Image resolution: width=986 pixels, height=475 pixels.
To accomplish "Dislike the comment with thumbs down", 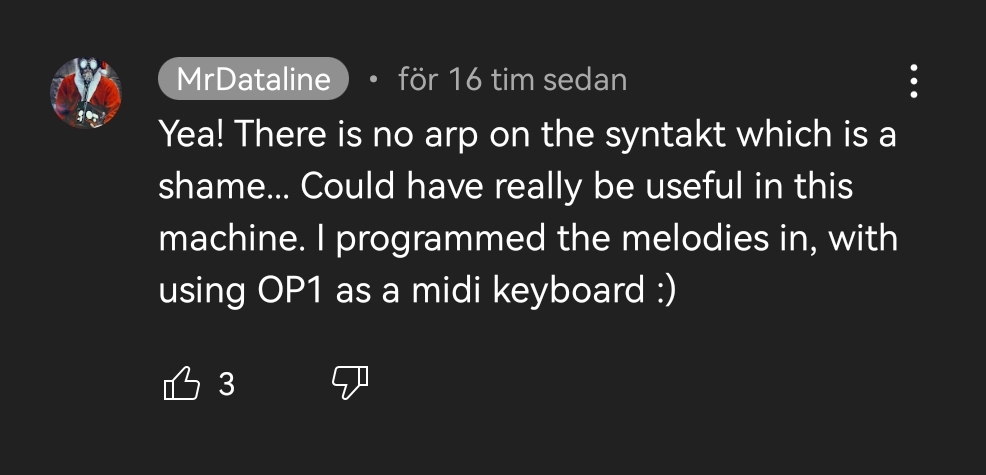I will [349, 383].
